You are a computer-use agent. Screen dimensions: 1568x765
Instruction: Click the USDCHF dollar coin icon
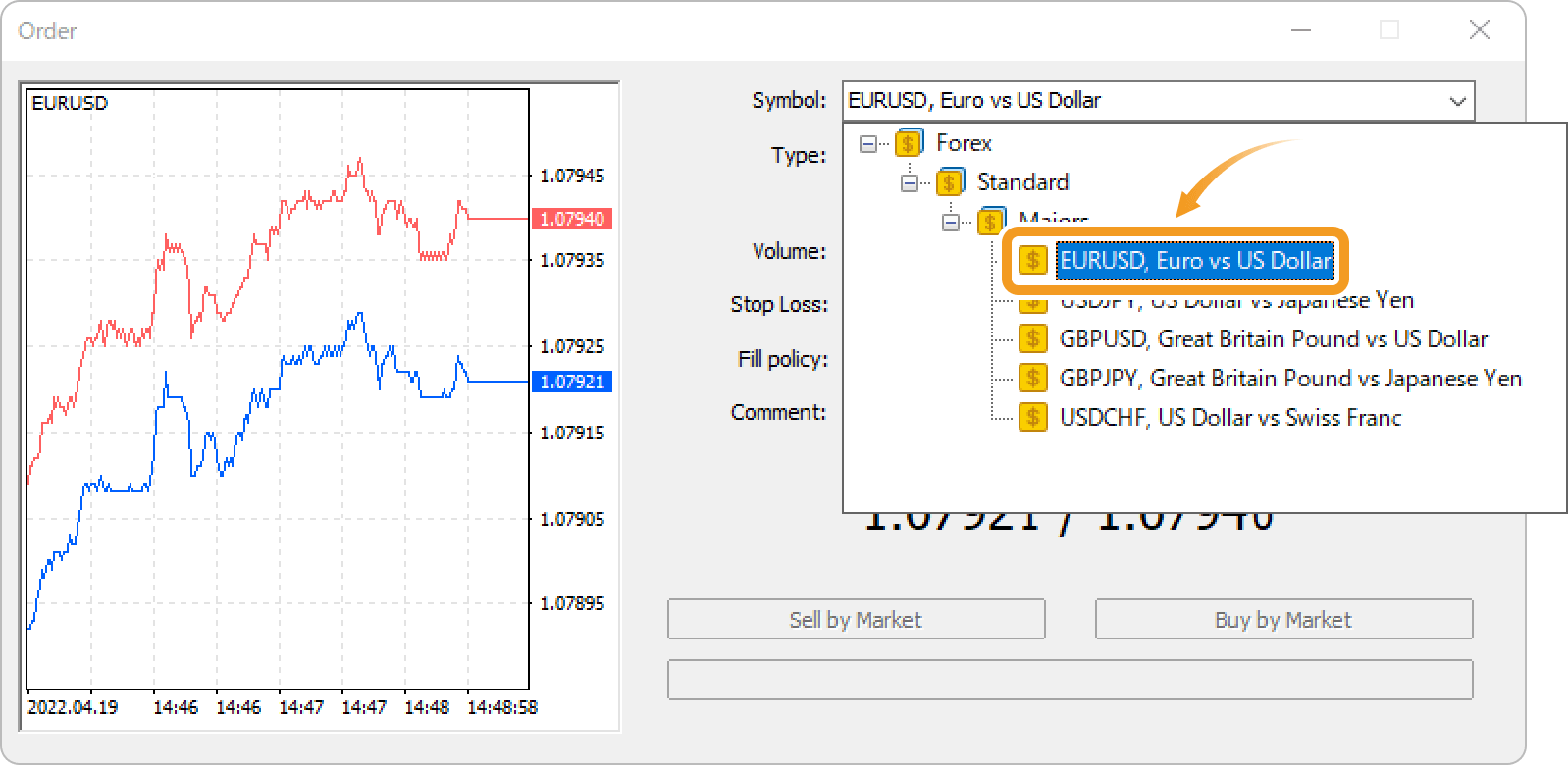tap(1032, 418)
